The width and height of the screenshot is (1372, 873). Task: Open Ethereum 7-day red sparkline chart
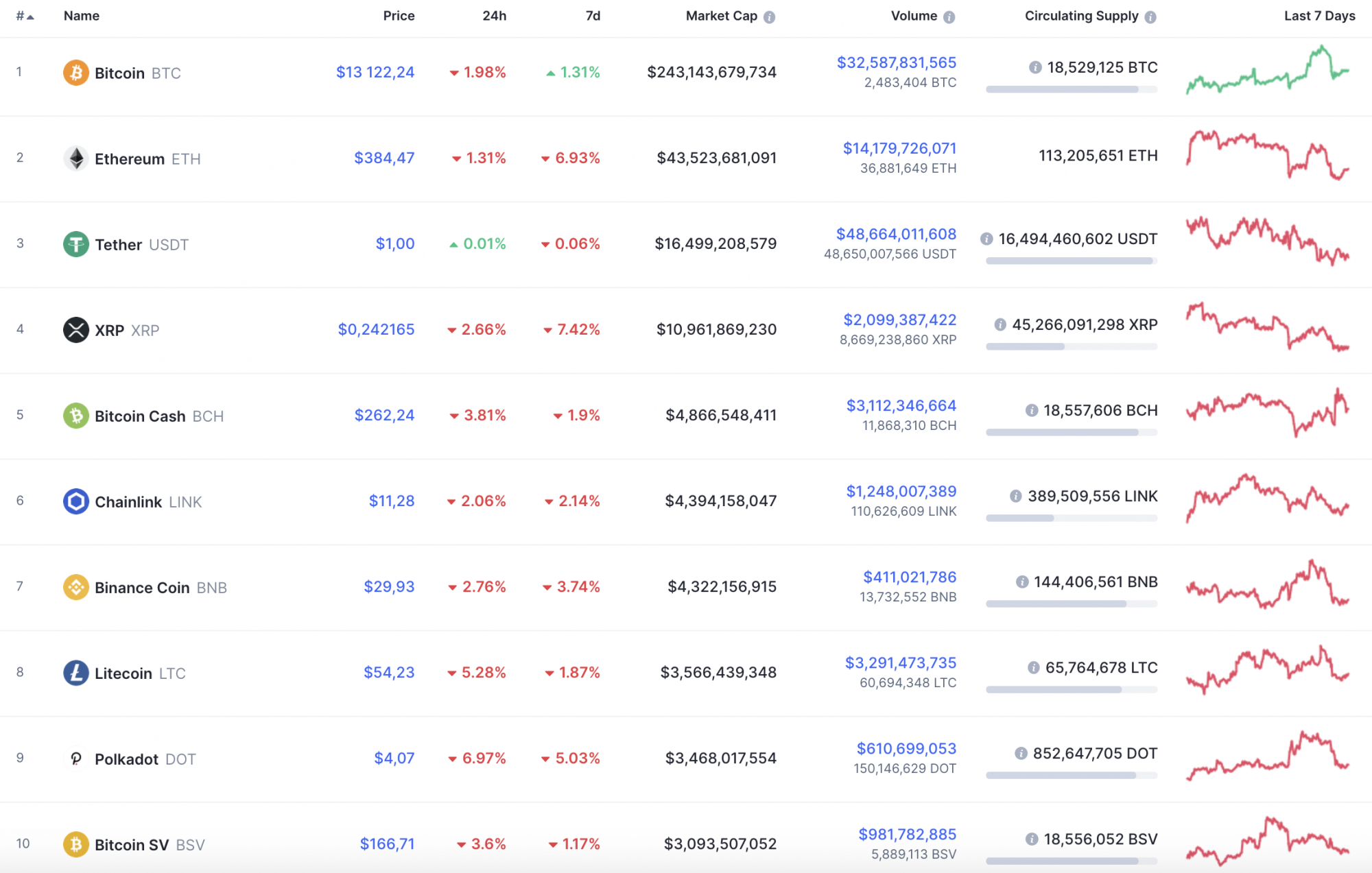[x=1268, y=155]
